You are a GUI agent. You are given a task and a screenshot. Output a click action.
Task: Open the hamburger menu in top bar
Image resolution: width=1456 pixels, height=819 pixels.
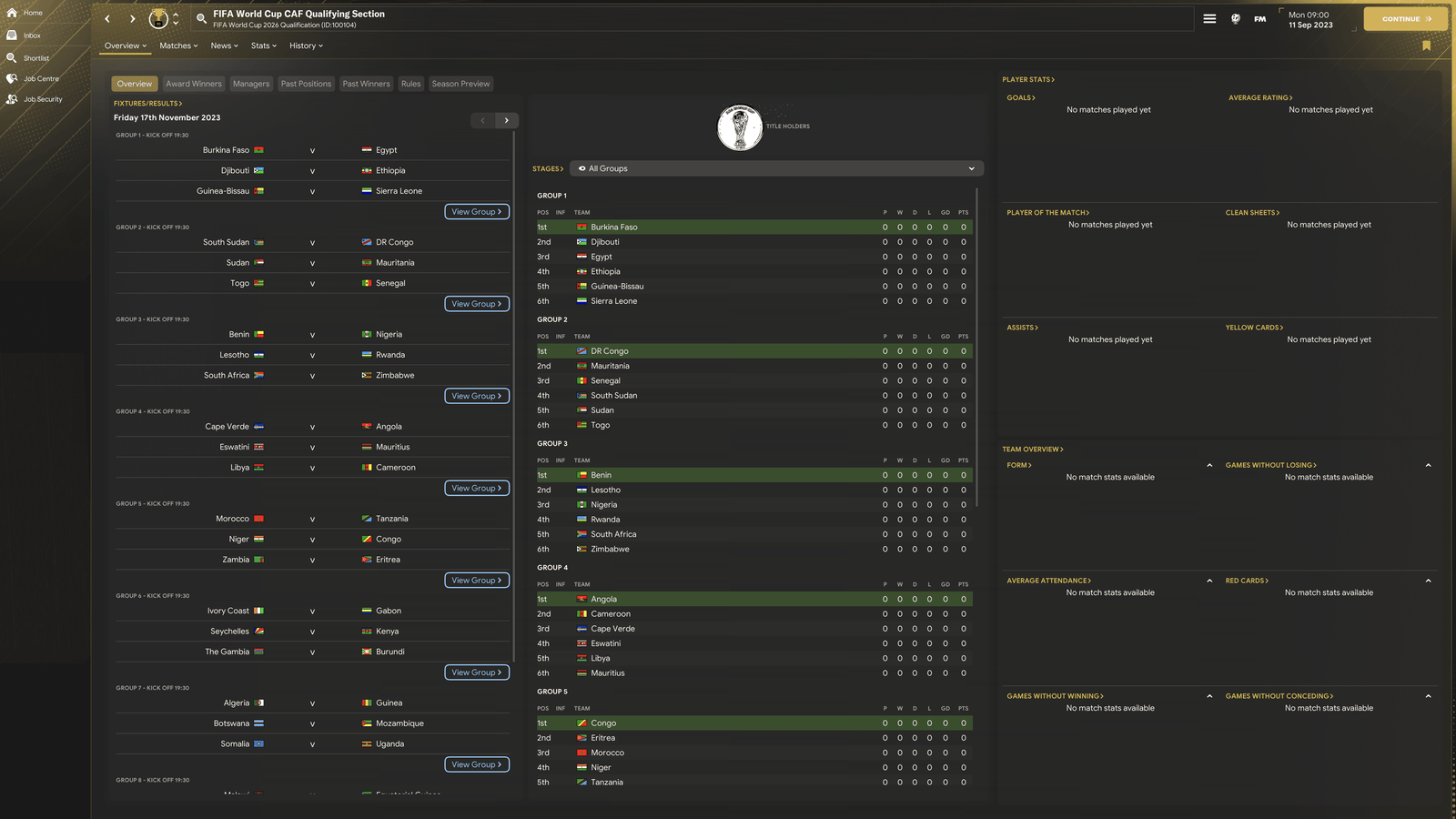(1209, 18)
